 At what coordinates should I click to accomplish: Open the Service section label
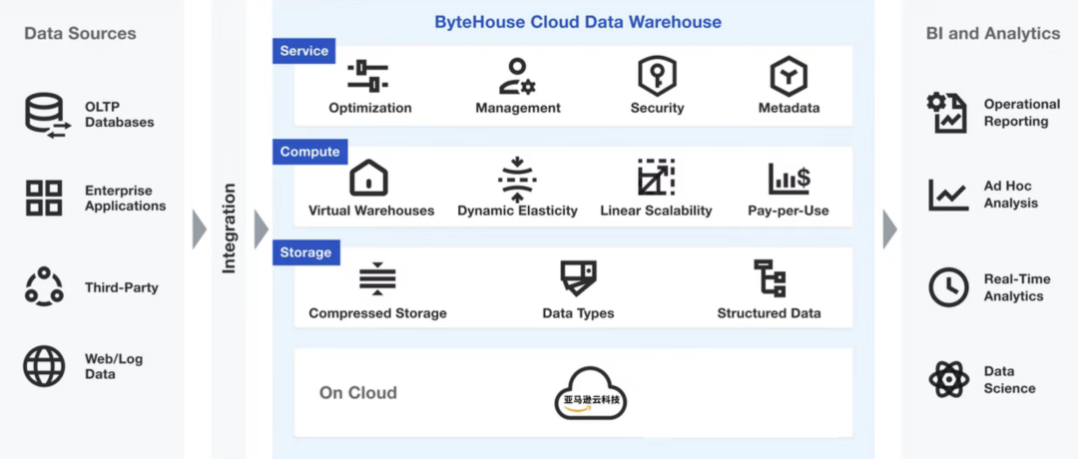point(304,52)
